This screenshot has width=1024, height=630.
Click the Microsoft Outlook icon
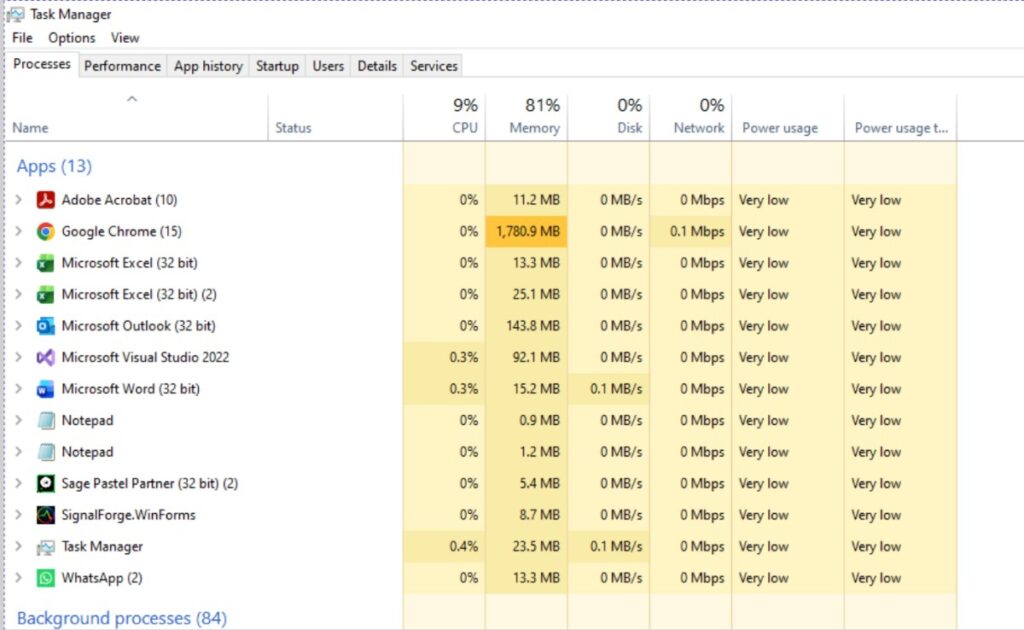(x=45, y=326)
